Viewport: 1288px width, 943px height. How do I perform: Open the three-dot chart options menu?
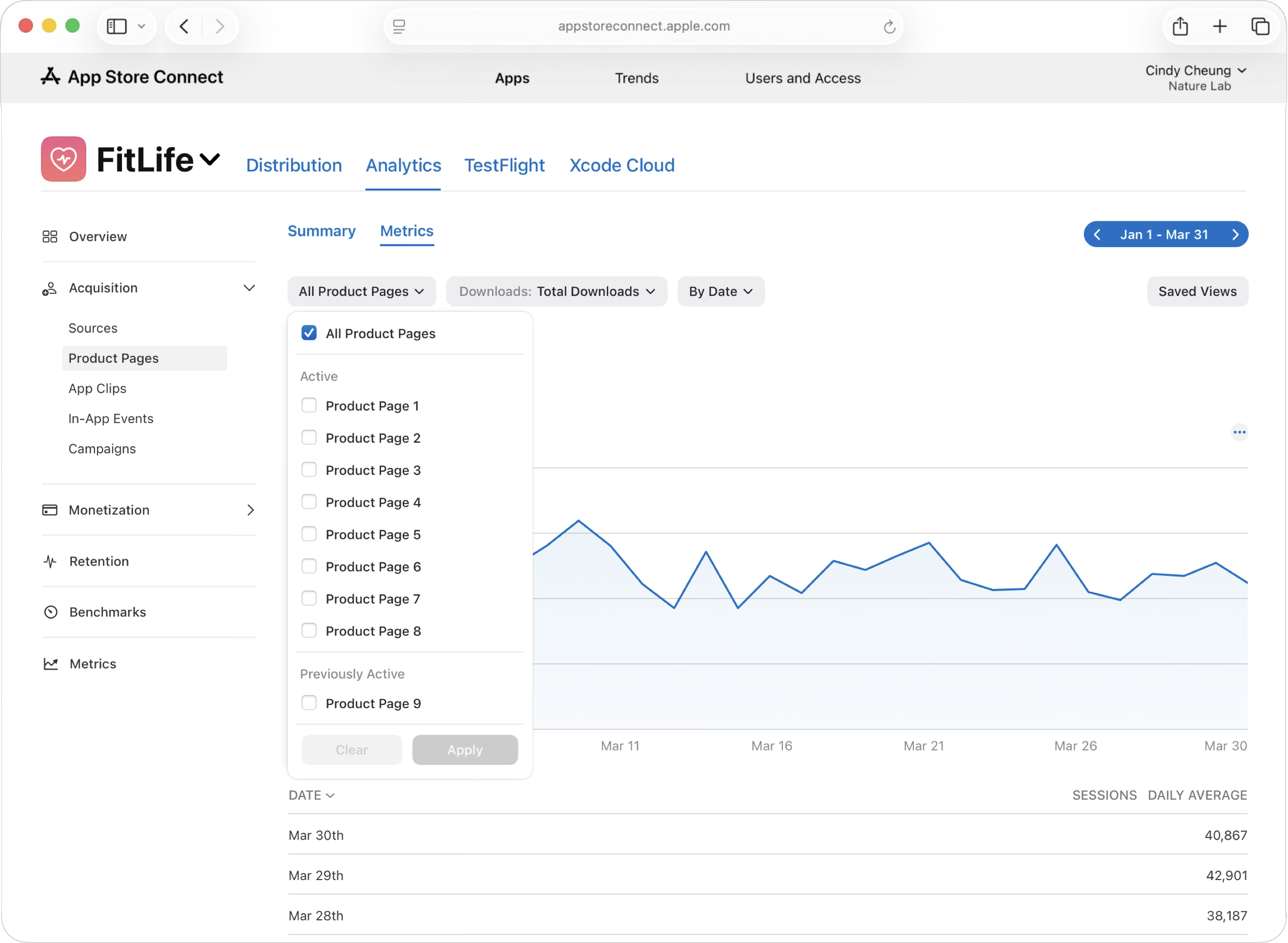1239,432
